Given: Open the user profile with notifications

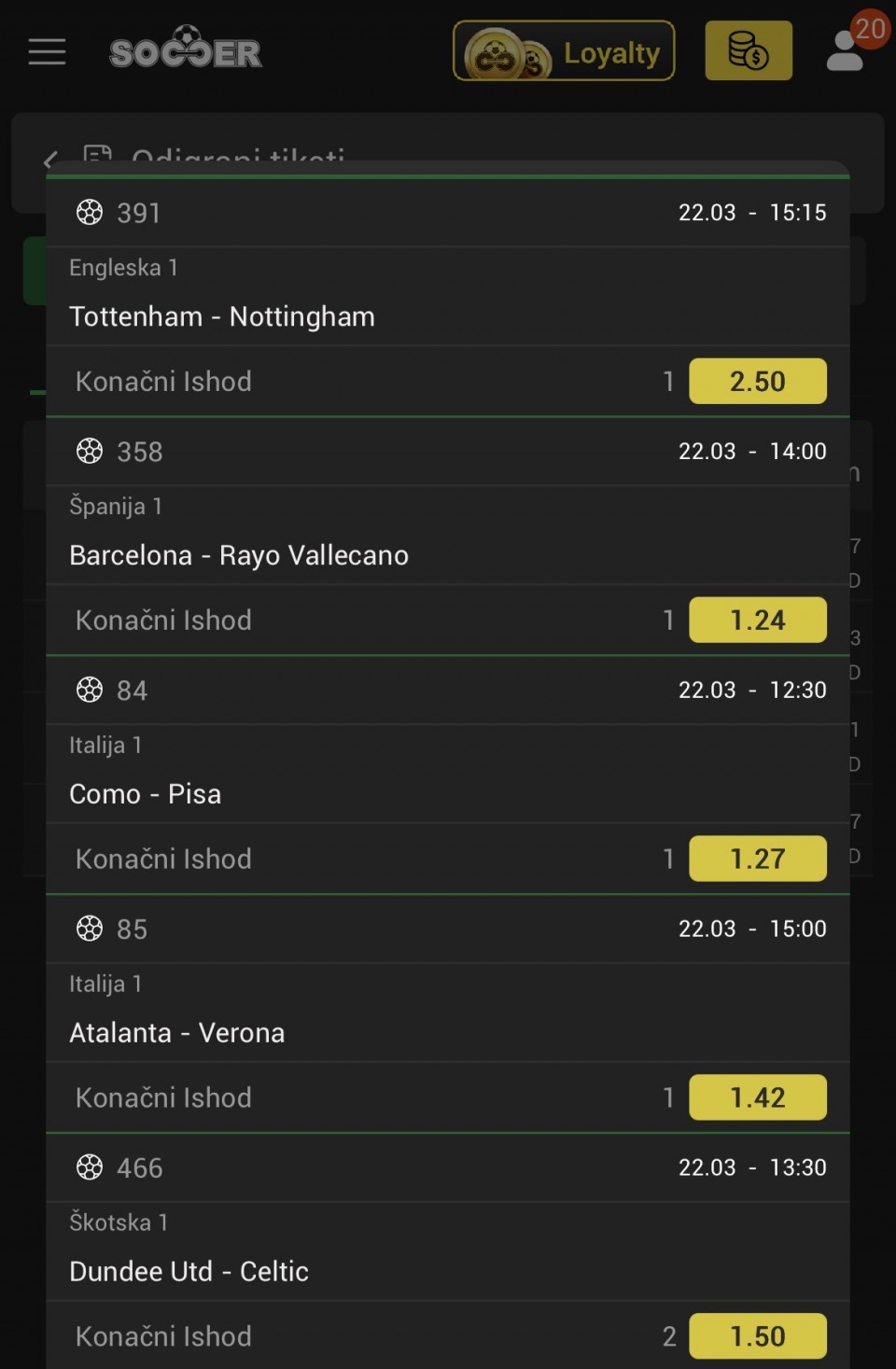Looking at the screenshot, I should point(847,50).
